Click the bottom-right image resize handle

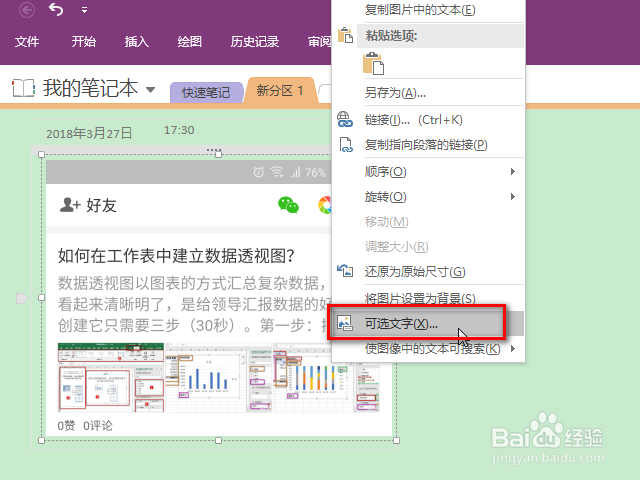click(x=396, y=440)
